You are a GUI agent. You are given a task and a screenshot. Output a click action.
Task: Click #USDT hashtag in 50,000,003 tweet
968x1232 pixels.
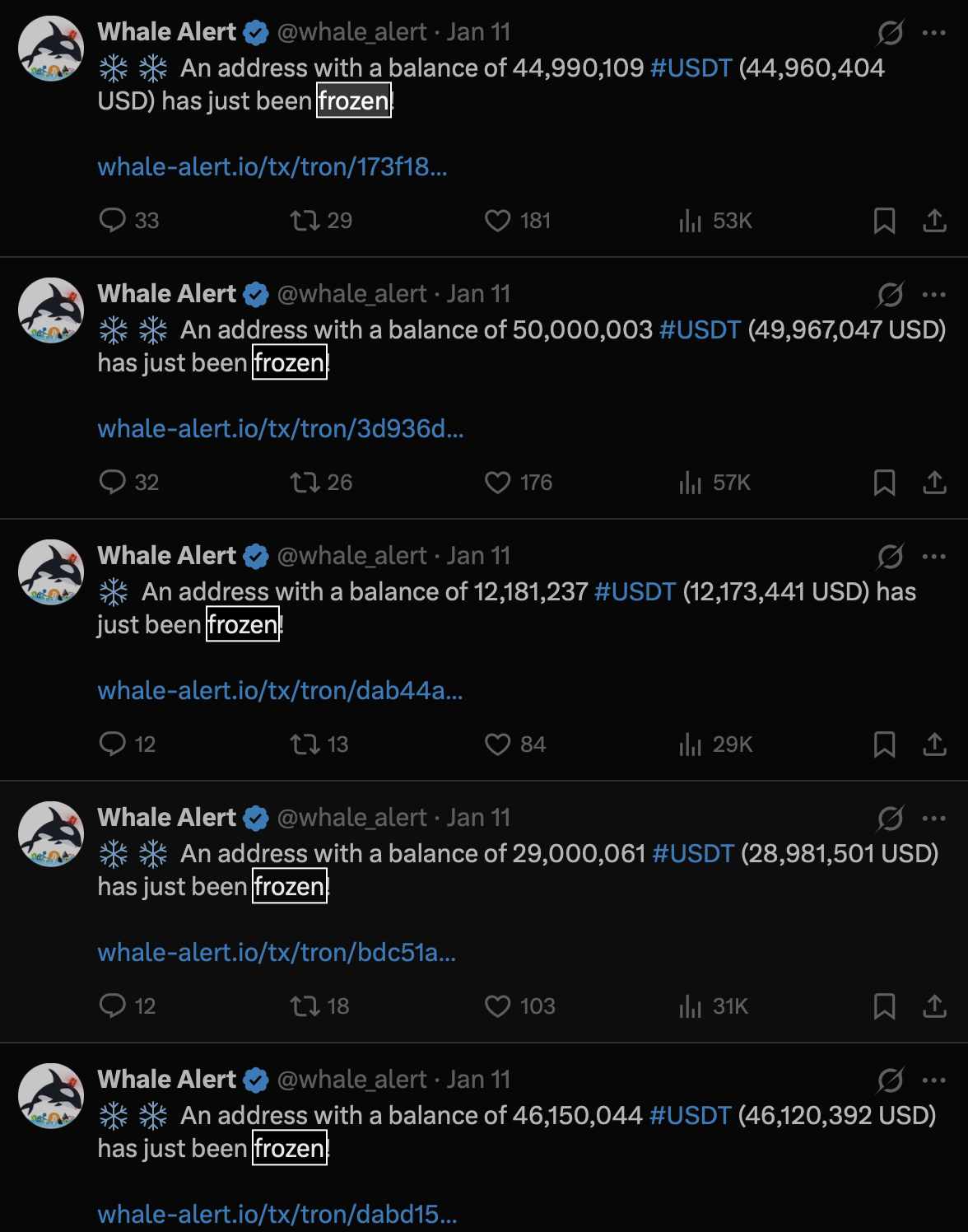[x=700, y=329]
